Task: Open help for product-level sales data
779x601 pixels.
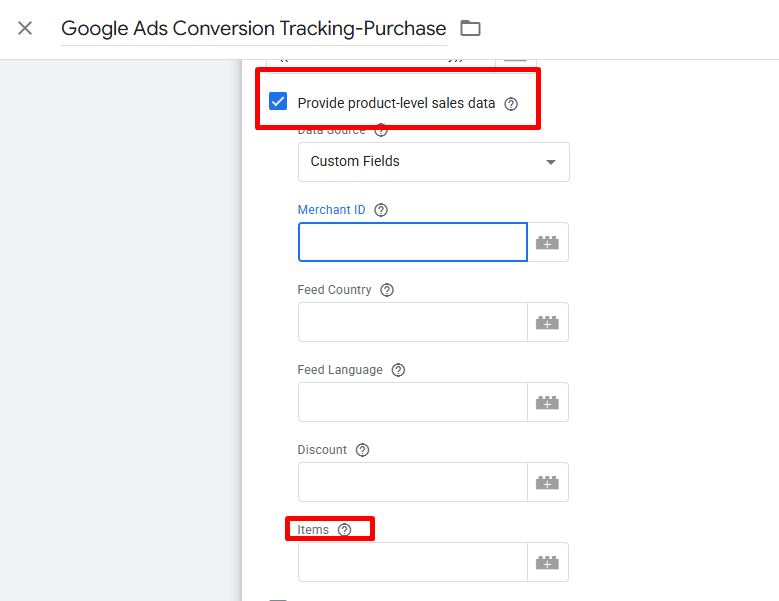Action: [x=511, y=103]
